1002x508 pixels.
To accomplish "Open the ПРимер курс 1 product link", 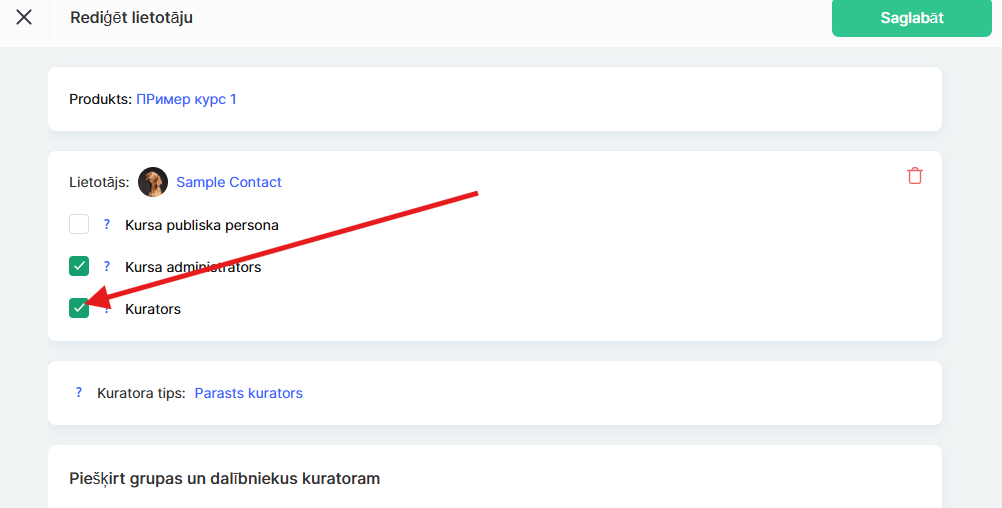I will (186, 99).
